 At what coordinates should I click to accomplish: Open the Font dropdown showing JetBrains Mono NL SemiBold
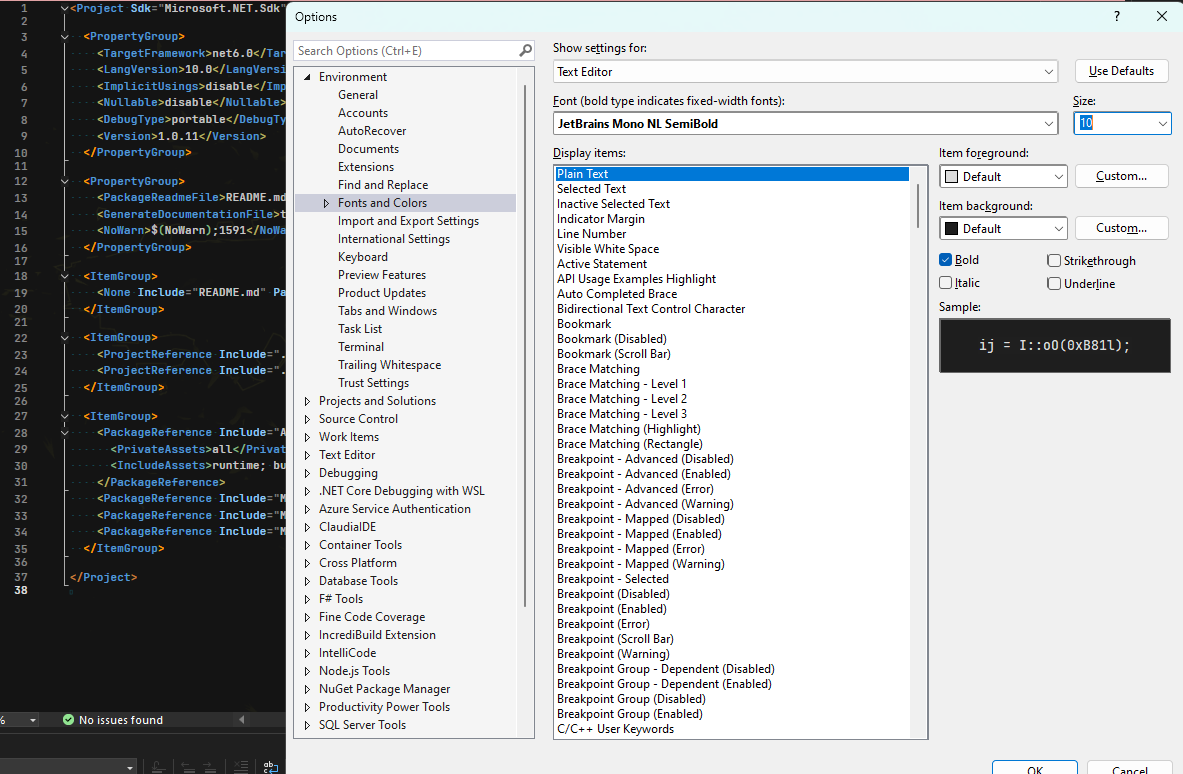pos(1048,124)
